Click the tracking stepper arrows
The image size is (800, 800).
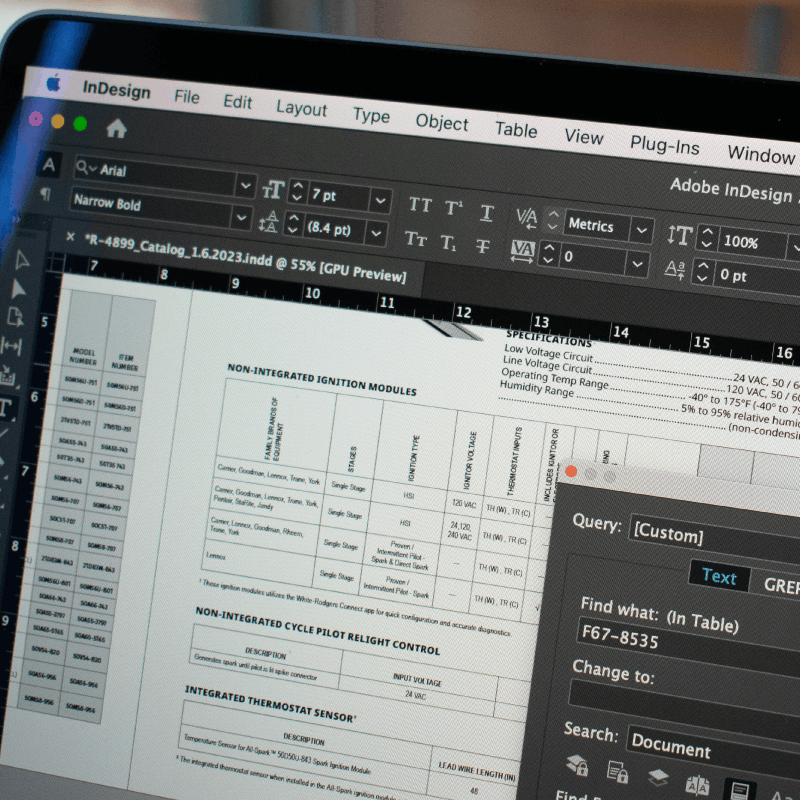(x=548, y=254)
